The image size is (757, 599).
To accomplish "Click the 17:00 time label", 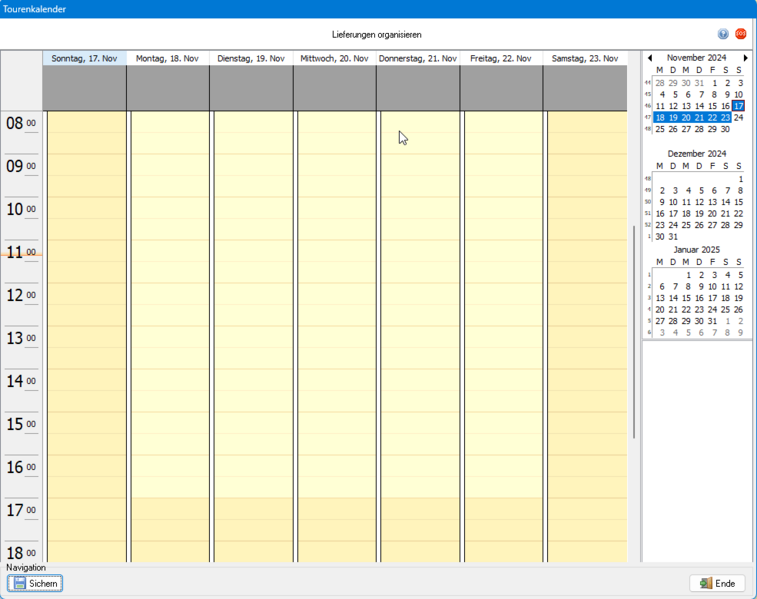I will click(21, 510).
